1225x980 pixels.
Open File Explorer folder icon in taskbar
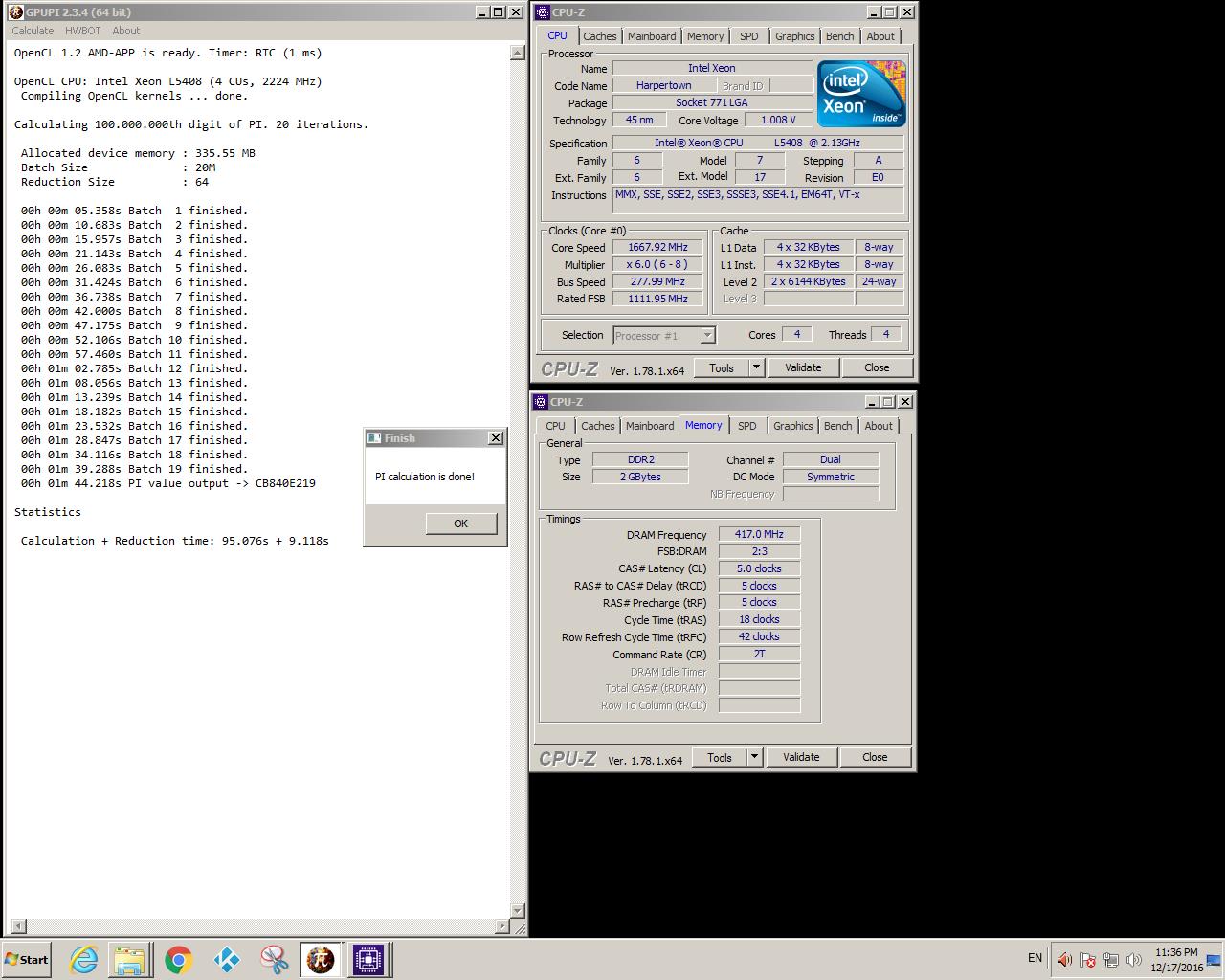coord(130,959)
